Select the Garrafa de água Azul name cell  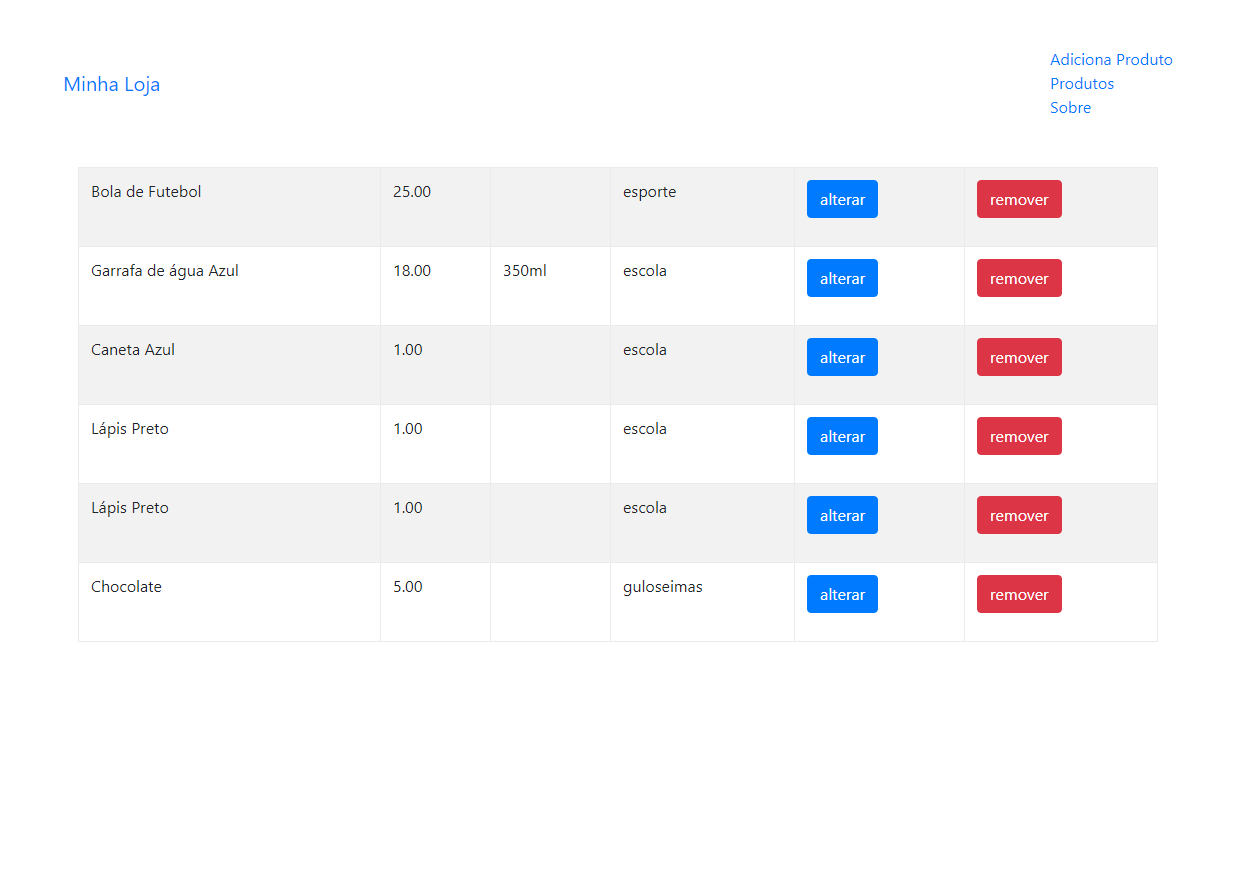tap(229, 286)
